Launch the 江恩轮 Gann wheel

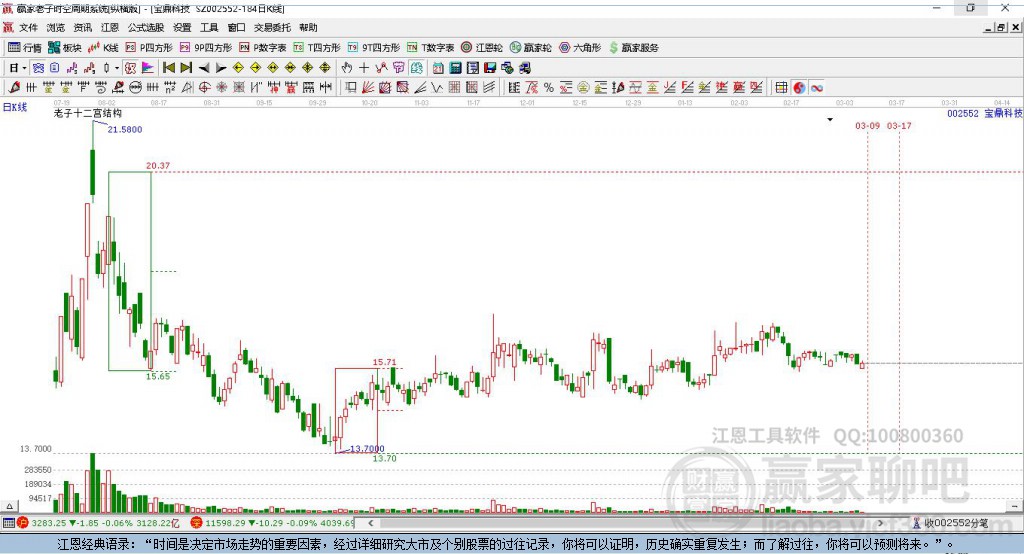click(x=482, y=48)
